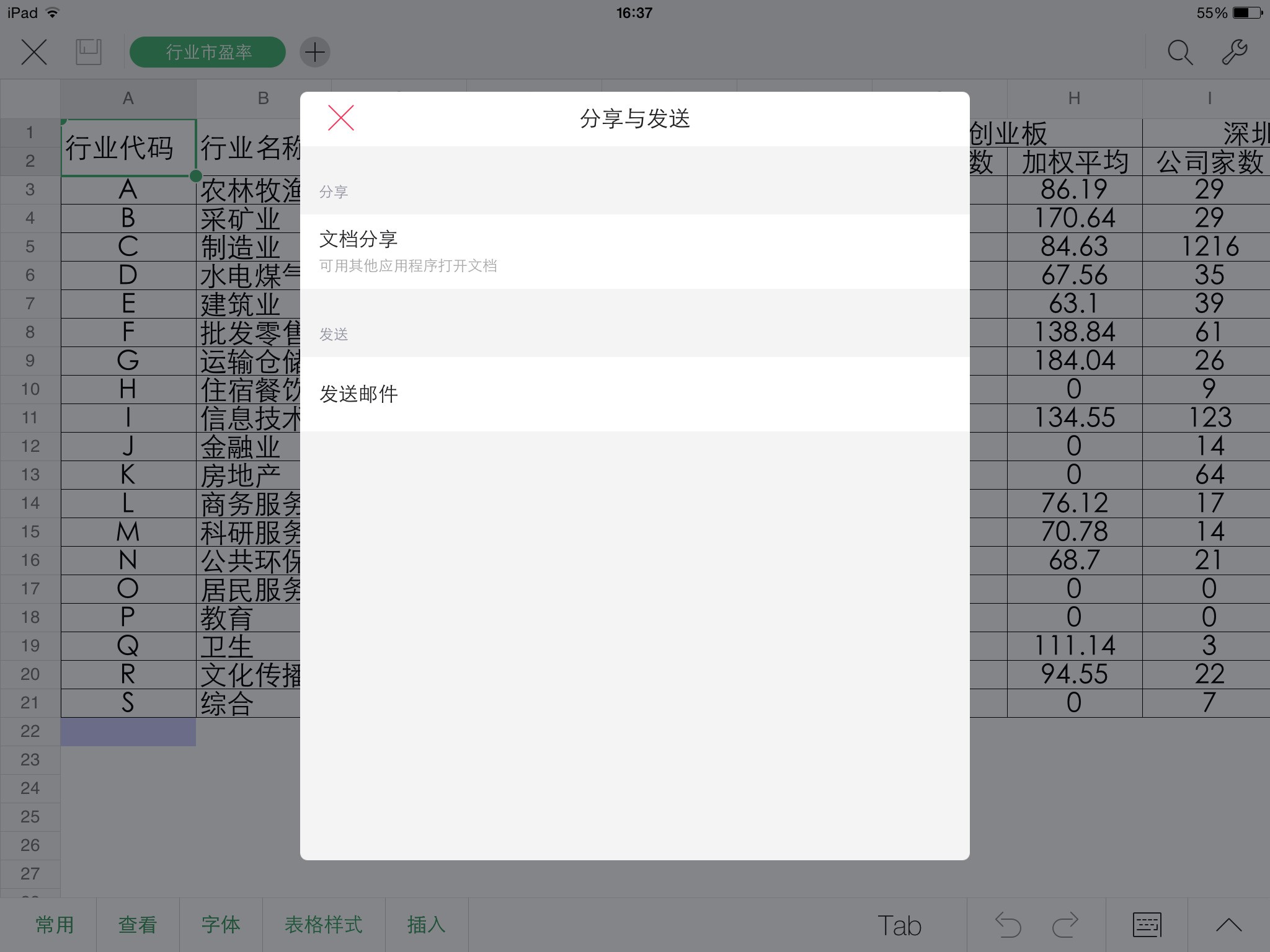Switch to the 查看 tab
1270x952 pixels.
point(138,925)
